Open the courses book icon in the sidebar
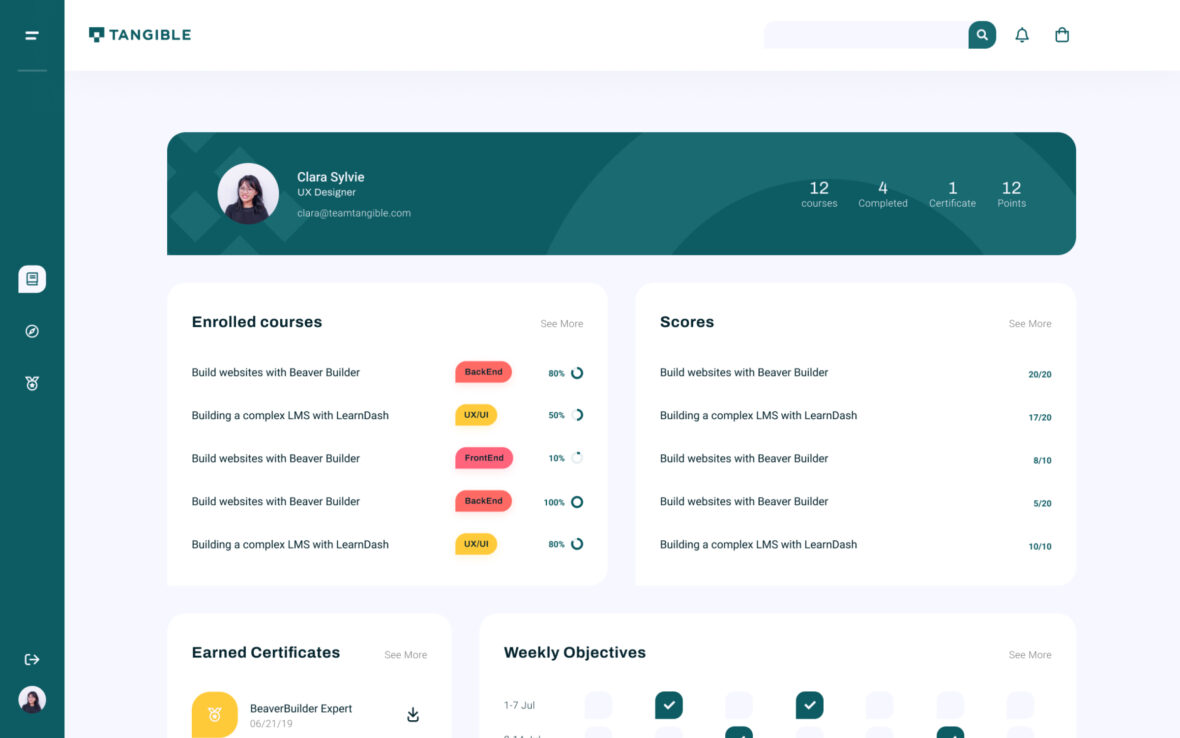Image resolution: width=1180 pixels, height=738 pixels. tap(31, 279)
